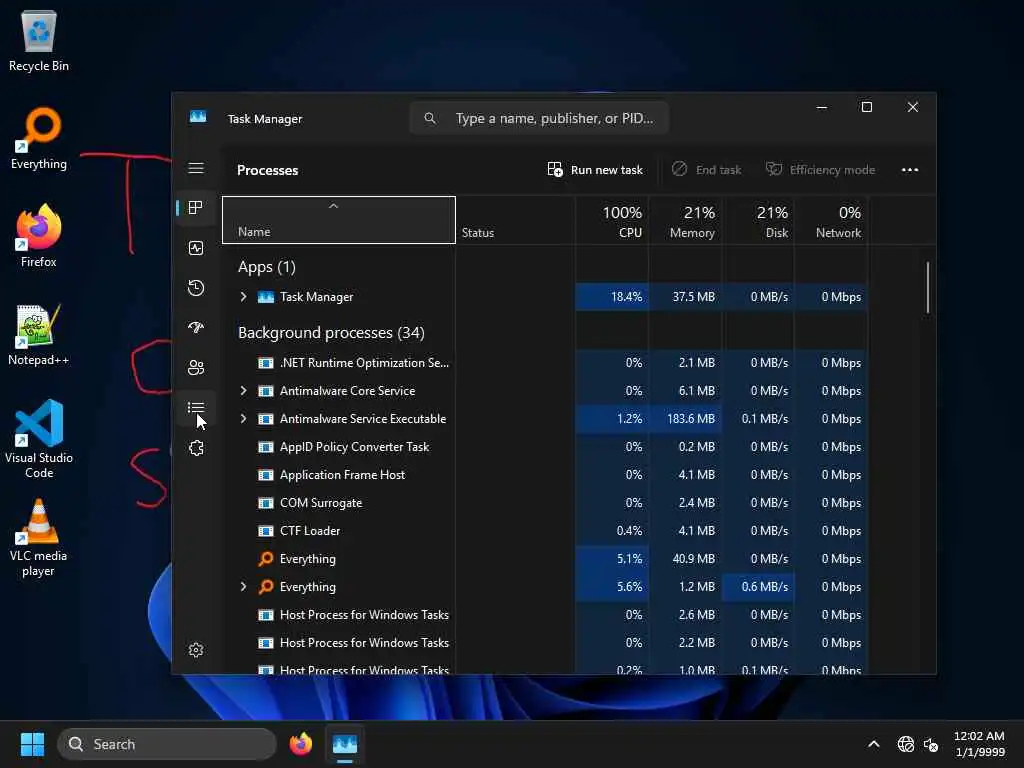This screenshot has height=768, width=1024.
Task: Sort by the Status column header
Action: pos(515,221)
